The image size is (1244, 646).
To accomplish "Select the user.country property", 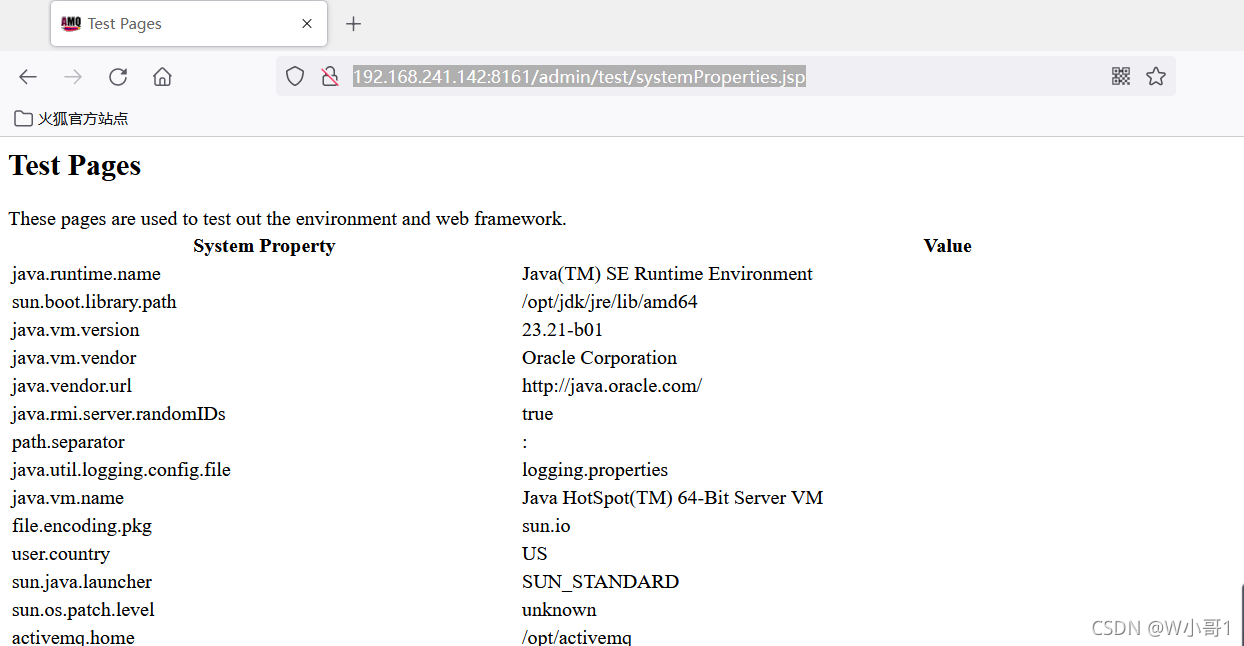I will pyautogui.click(x=61, y=554).
